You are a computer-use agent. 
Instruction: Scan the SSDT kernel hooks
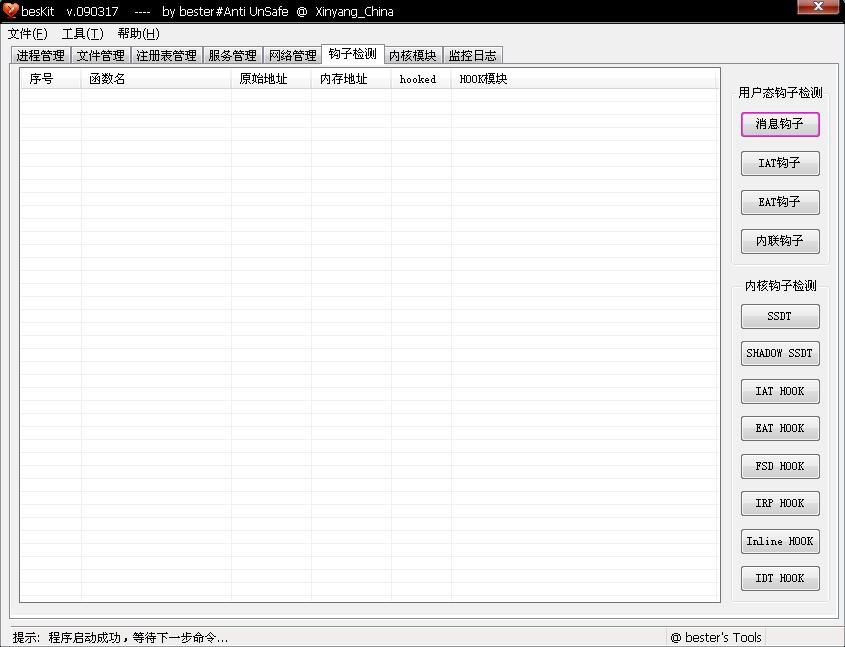click(x=780, y=316)
